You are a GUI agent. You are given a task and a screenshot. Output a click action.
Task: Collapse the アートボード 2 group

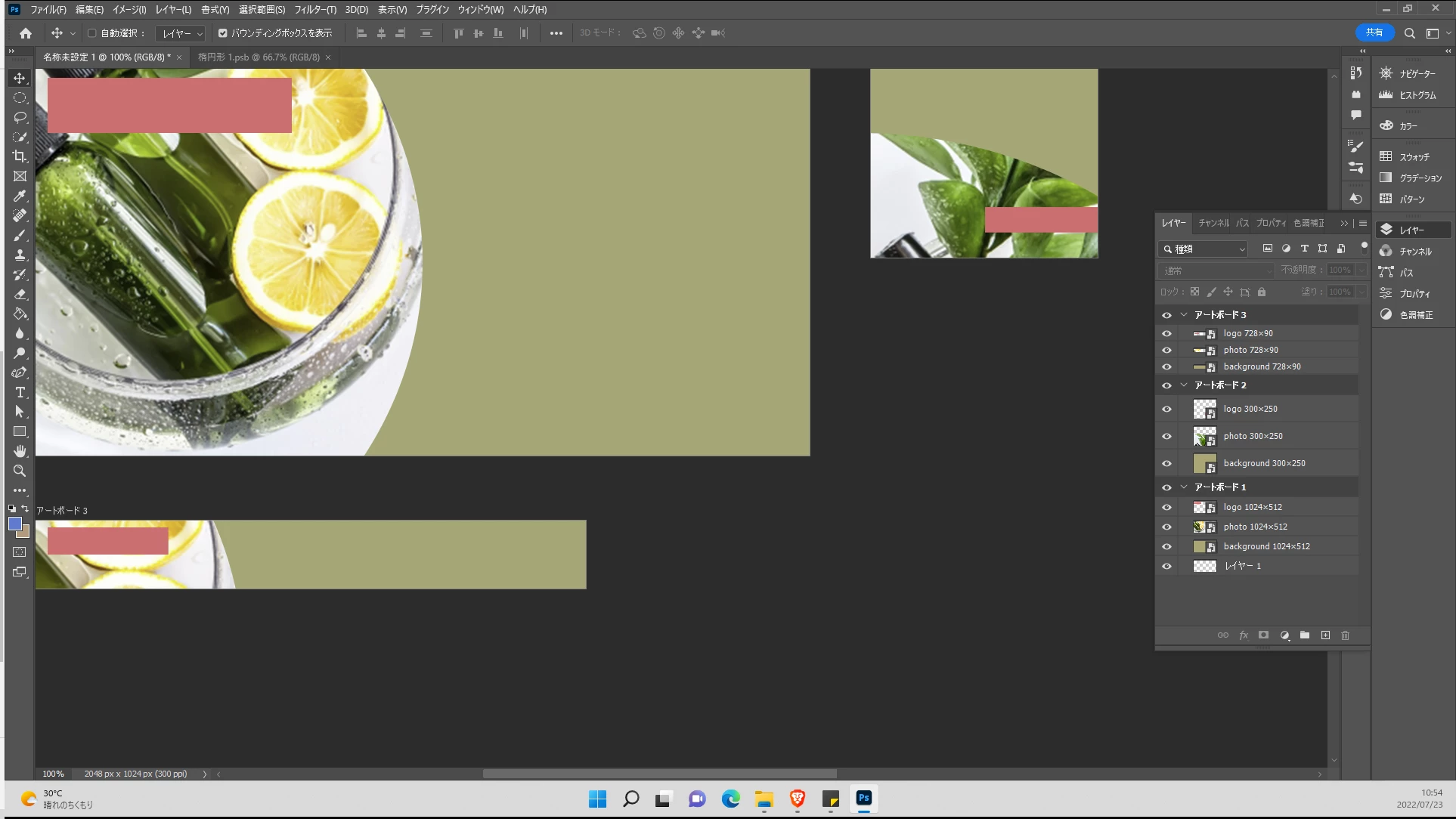(x=1184, y=385)
